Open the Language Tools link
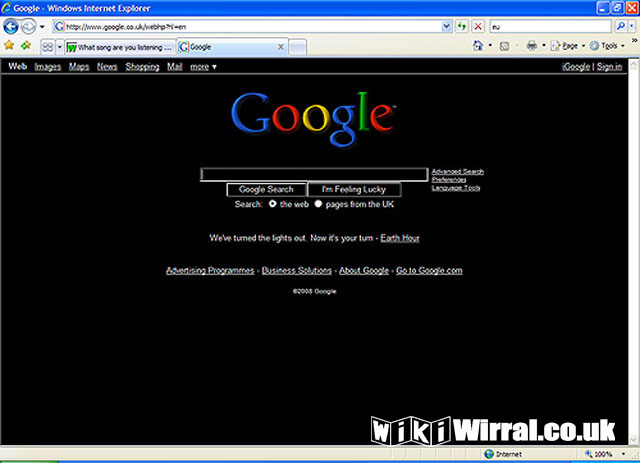 [456, 188]
